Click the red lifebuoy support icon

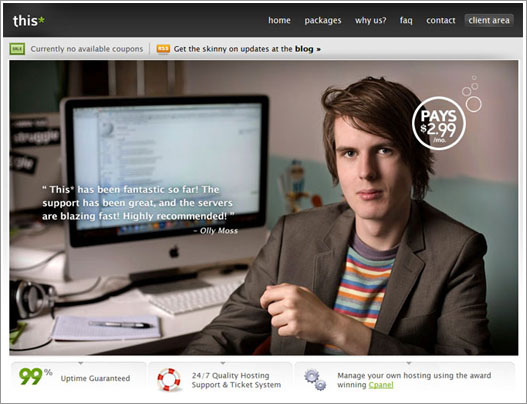click(169, 379)
